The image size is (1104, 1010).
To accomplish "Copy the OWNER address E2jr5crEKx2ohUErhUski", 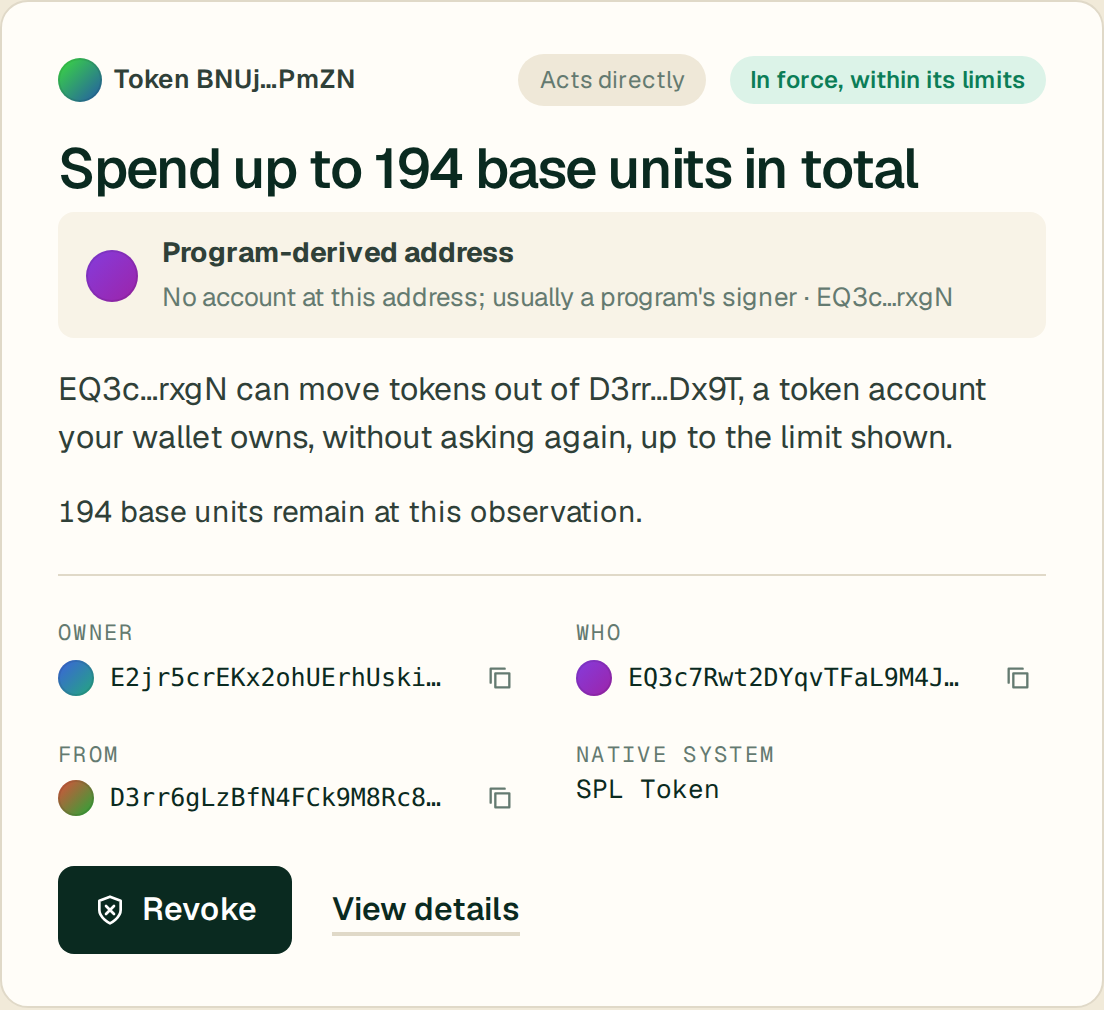I will pos(500,678).
